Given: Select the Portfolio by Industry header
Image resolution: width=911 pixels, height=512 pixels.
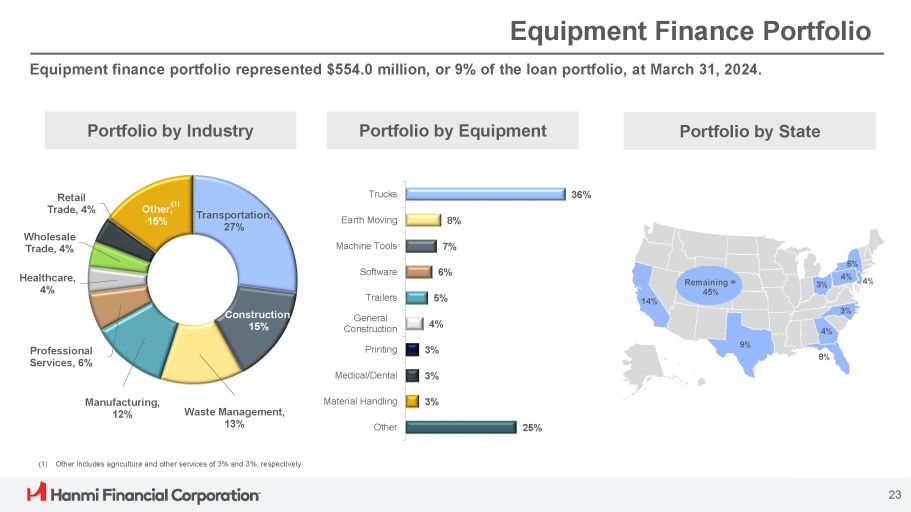Looking at the screenshot, I should [x=171, y=131].
